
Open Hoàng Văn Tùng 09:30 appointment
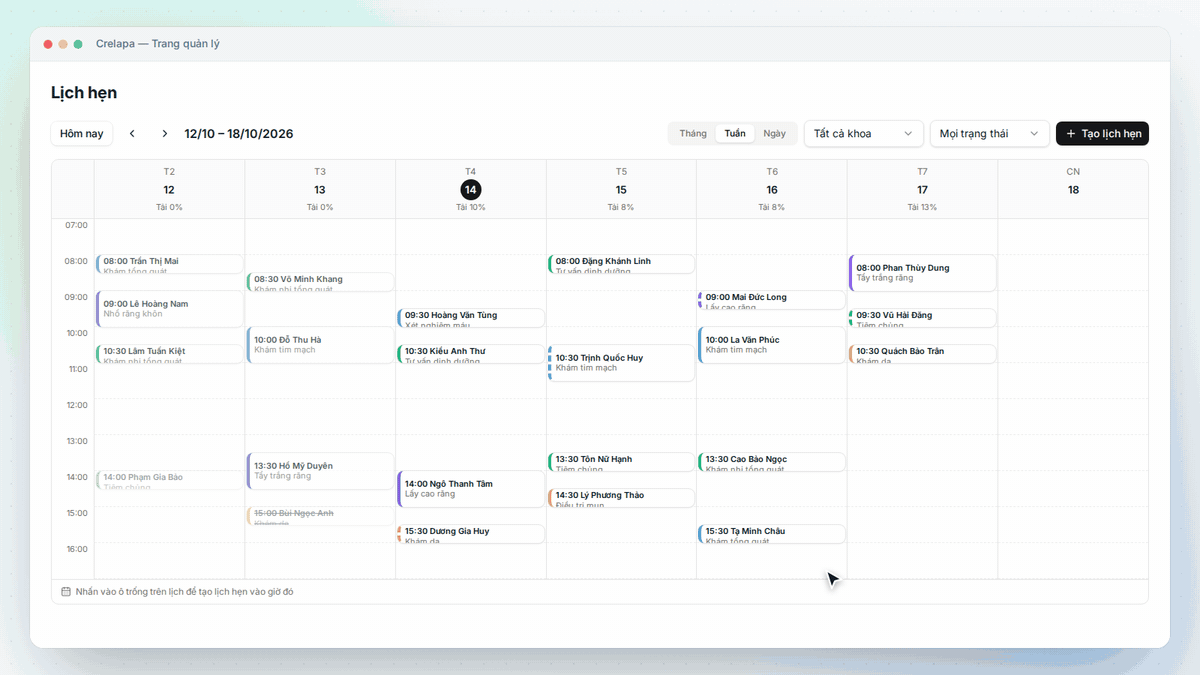pos(471,318)
